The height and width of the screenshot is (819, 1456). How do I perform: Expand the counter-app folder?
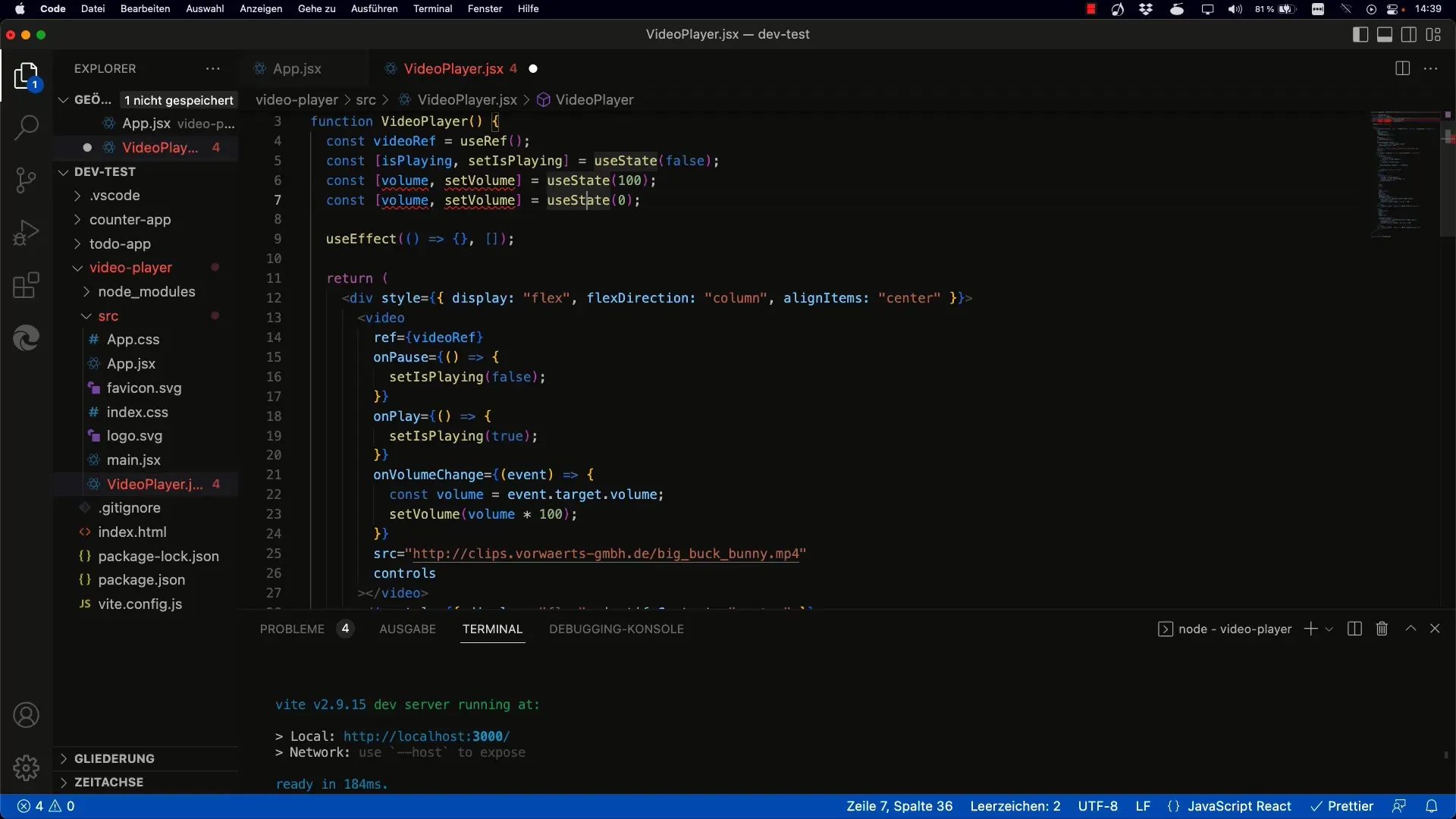[x=130, y=220]
